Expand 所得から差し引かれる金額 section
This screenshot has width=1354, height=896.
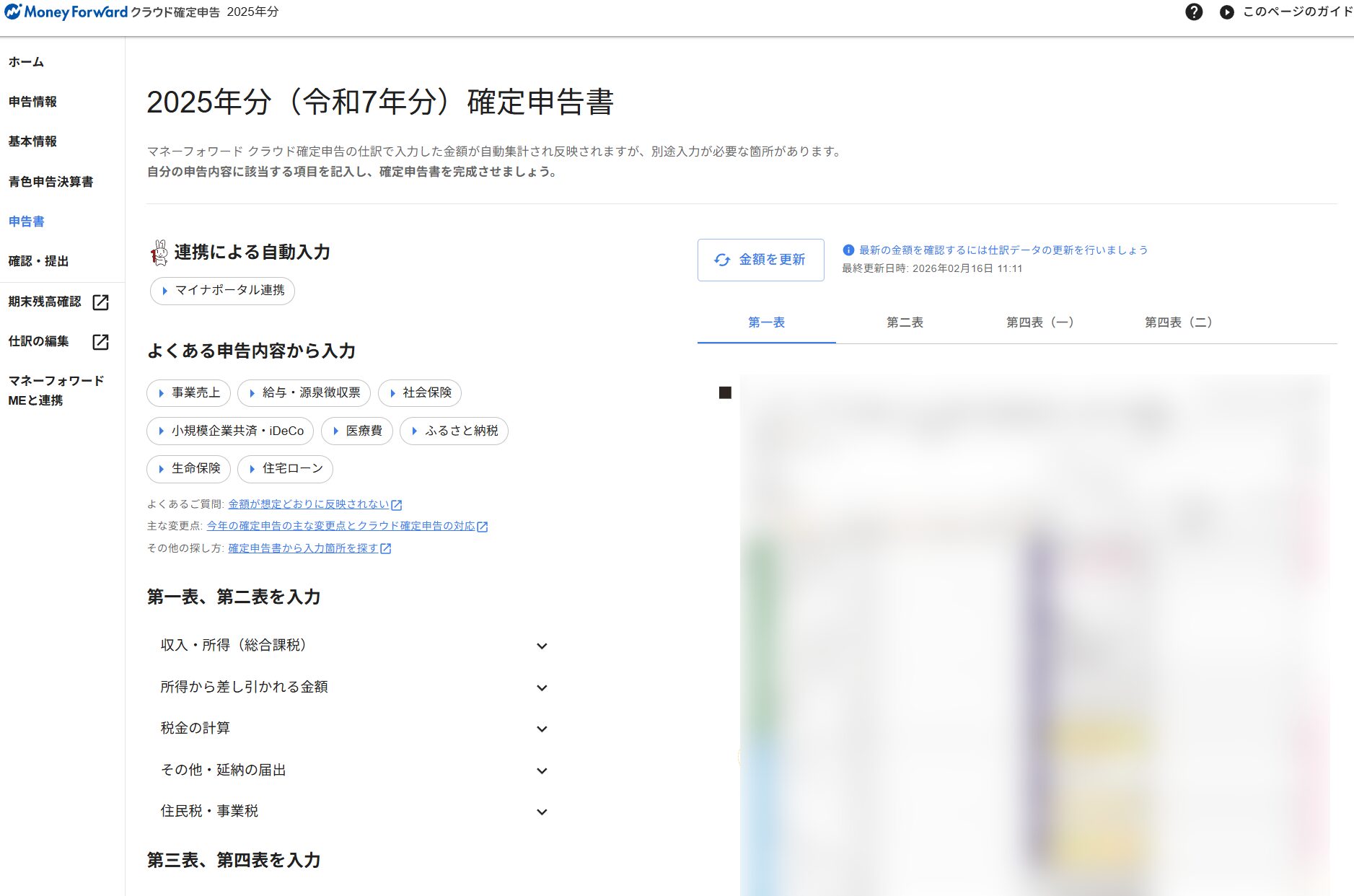(x=542, y=688)
